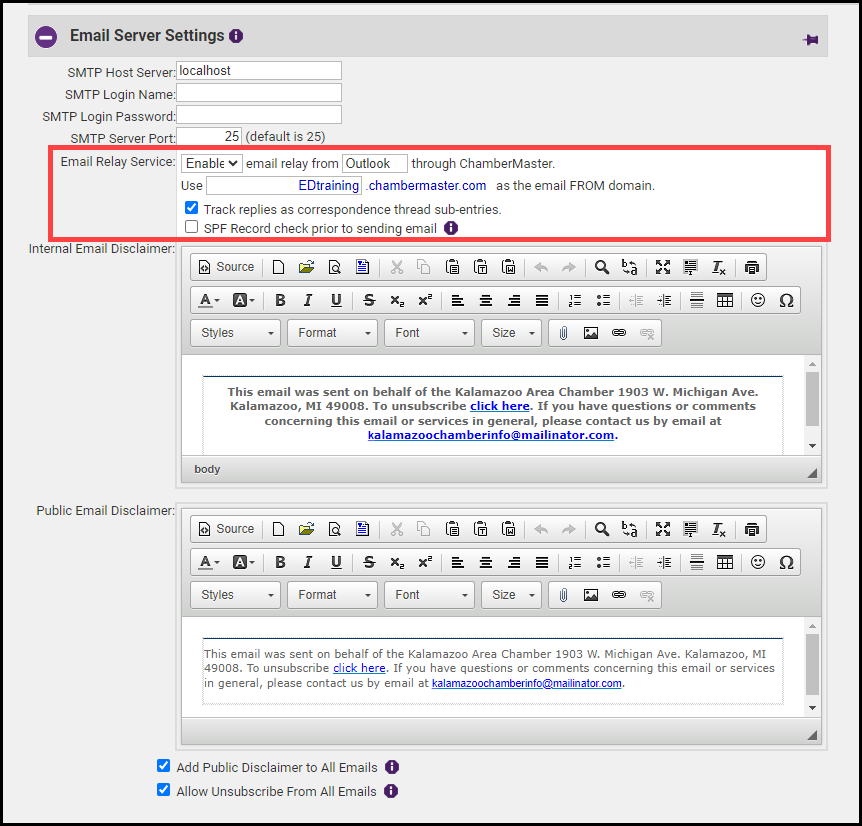
Task: Insert table in Internal Email Disclaimer editor
Action: (x=725, y=300)
